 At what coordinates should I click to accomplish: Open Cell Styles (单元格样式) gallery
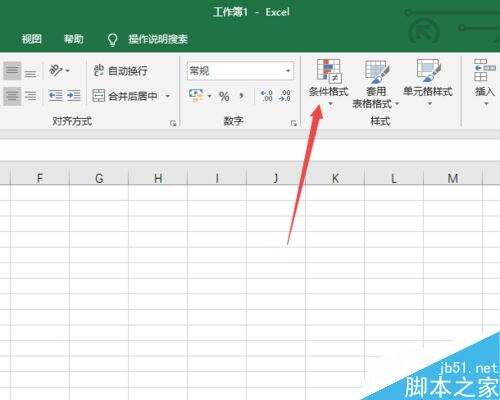coord(428,82)
